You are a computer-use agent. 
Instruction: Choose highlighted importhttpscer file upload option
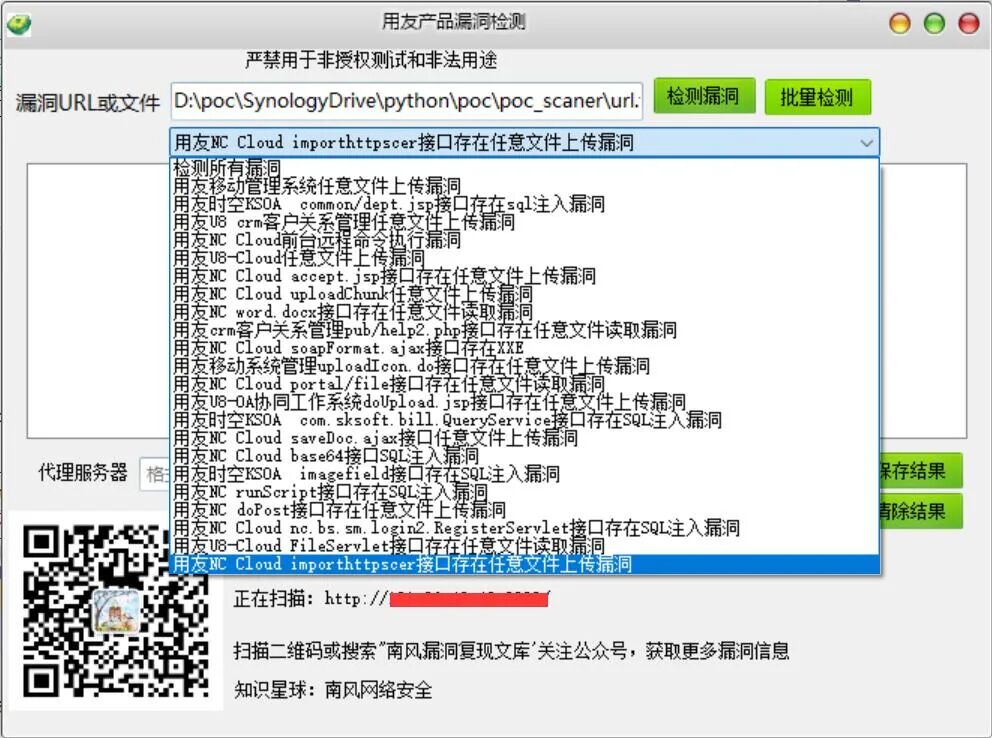pyautogui.click(x=524, y=564)
